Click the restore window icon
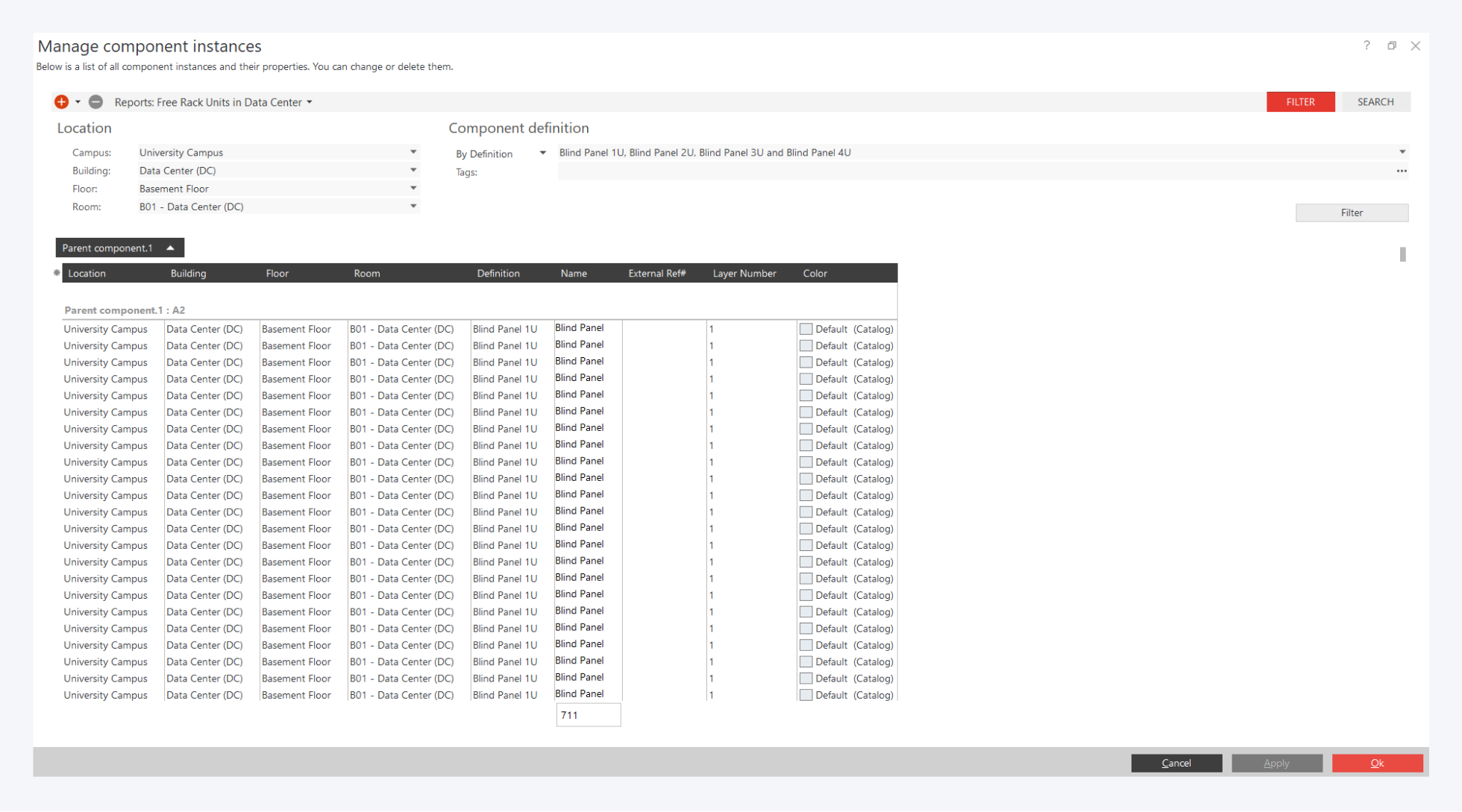1462x812 pixels. pyautogui.click(x=1392, y=45)
